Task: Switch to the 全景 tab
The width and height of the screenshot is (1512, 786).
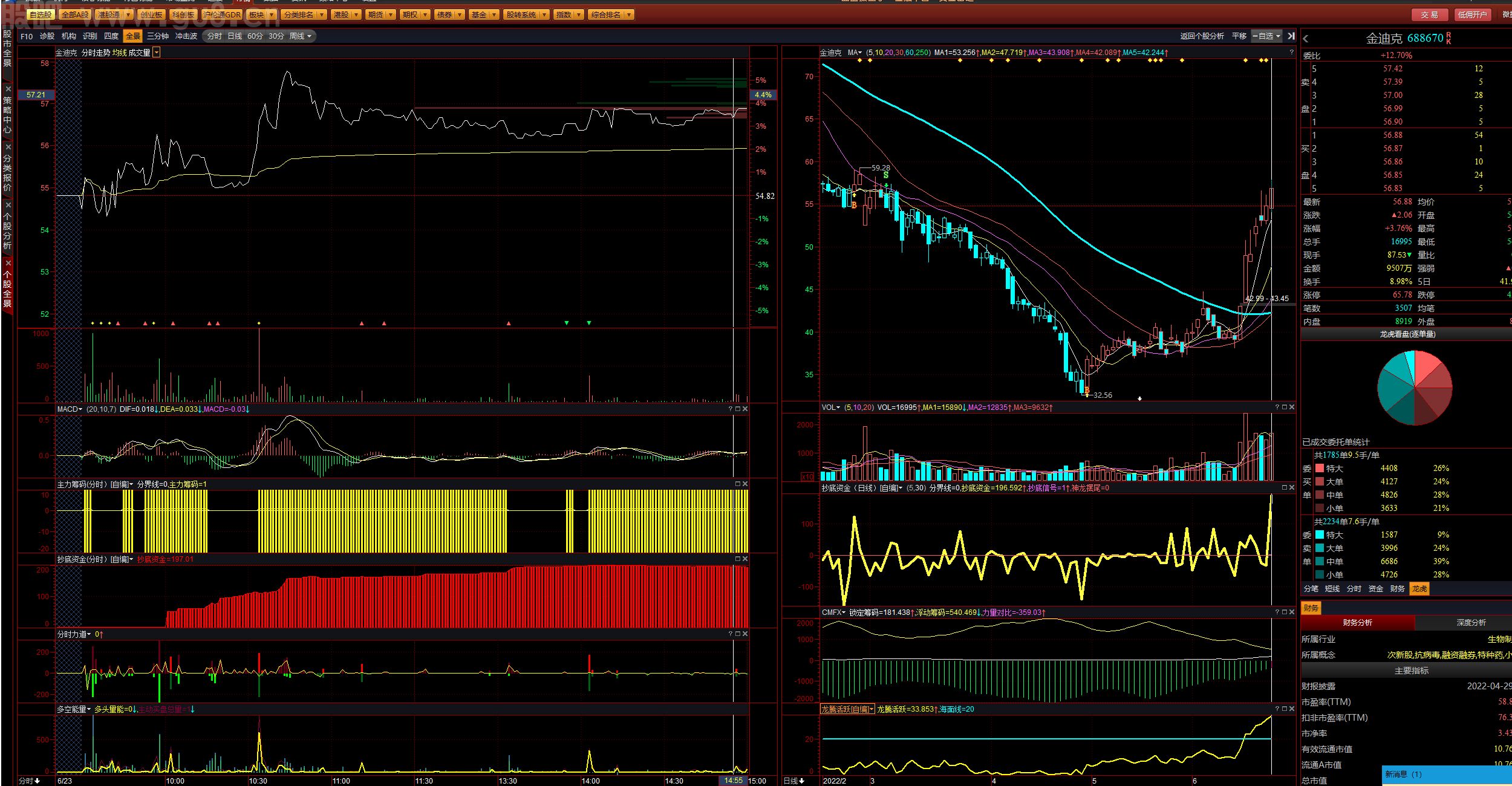Action: (132, 36)
